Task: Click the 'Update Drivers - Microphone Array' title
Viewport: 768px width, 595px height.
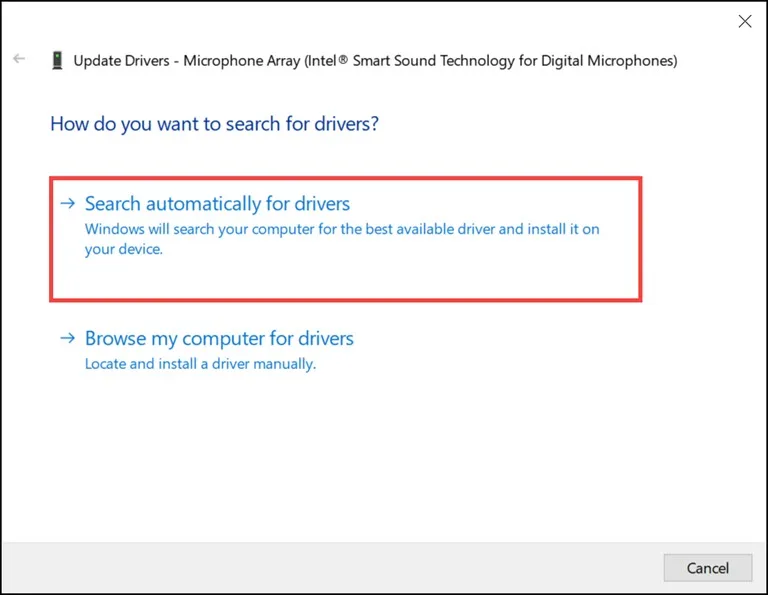Action: [375, 61]
